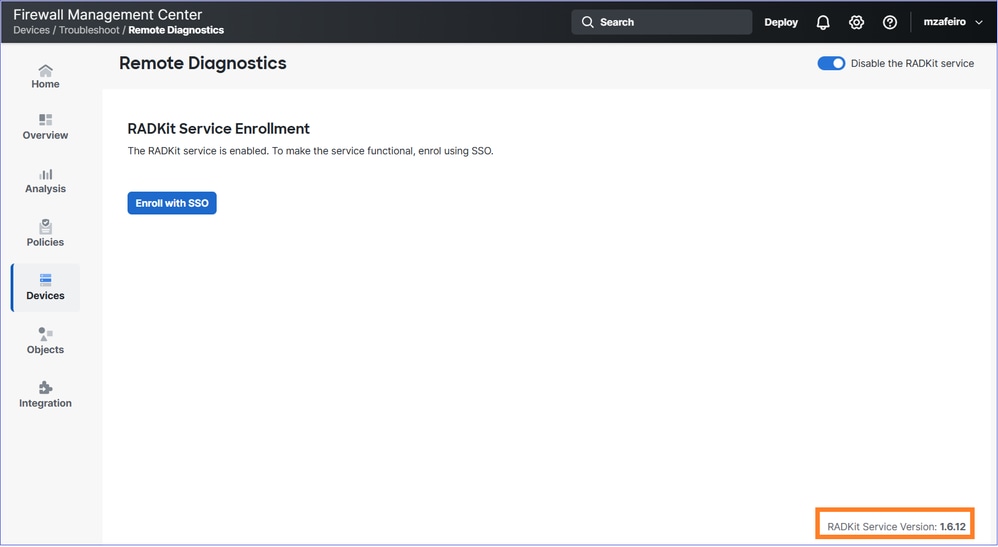
Task: Open the settings gear icon
Action: (856, 22)
